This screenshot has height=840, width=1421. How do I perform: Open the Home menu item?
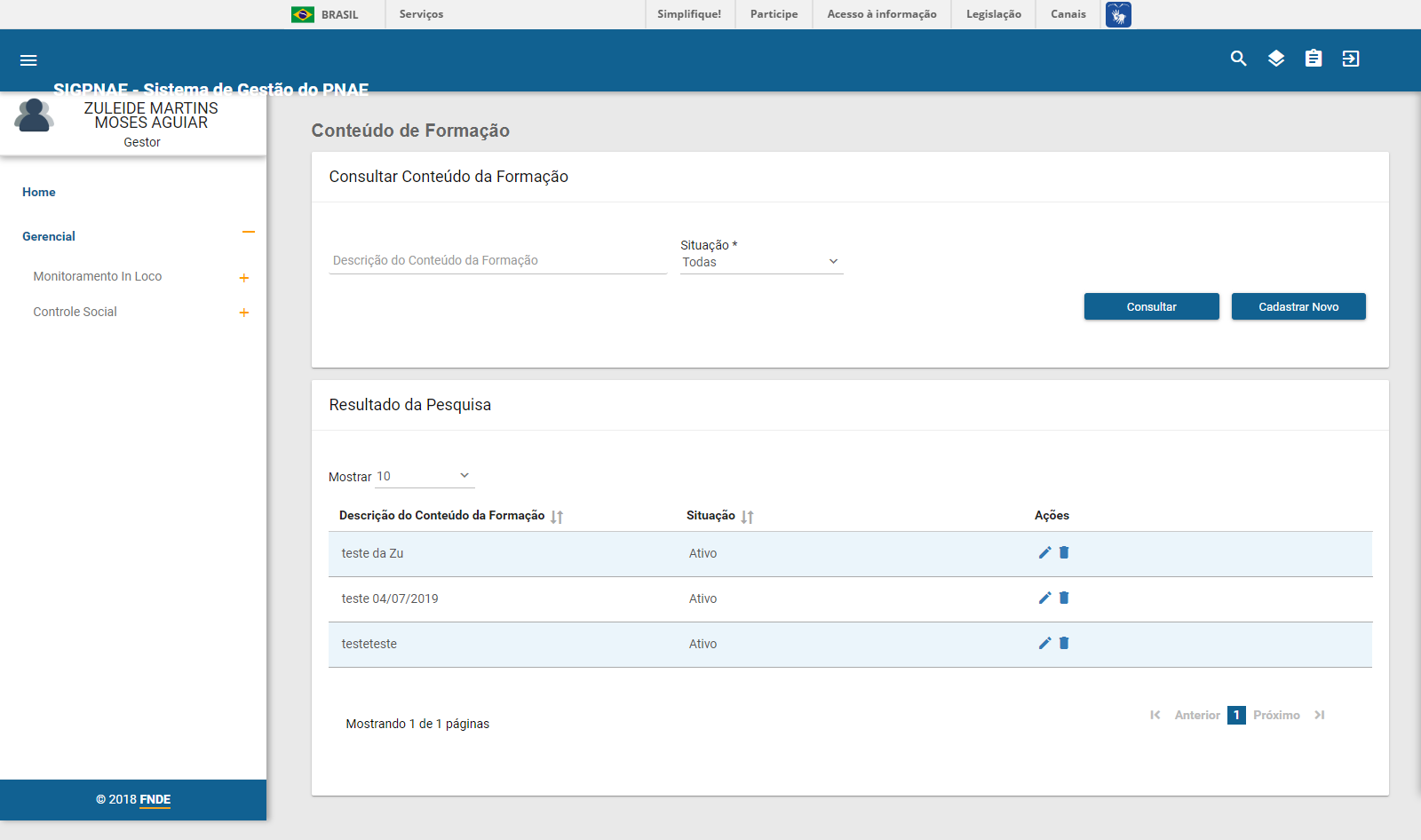pos(39,192)
